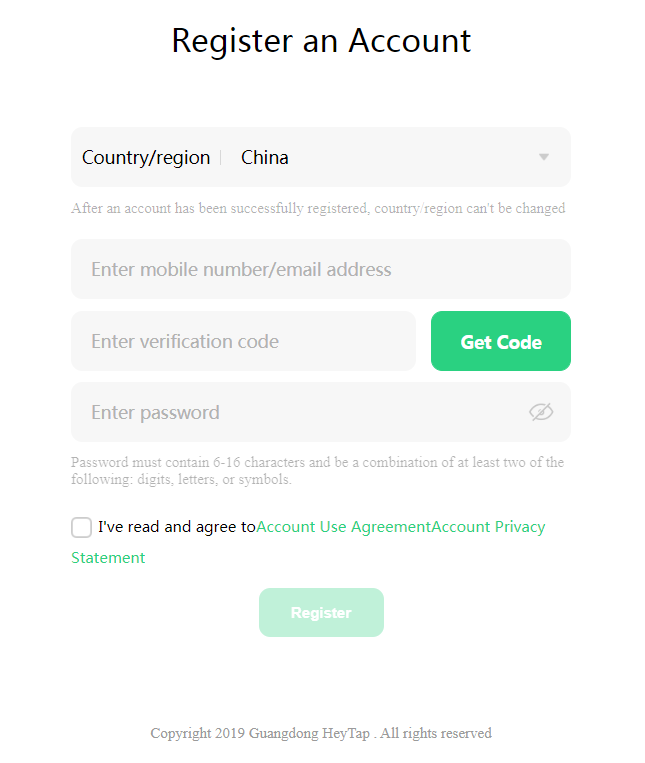Click the divider between Country/region and China
Image resolution: width=645 pixels, height=763 pixels.
pos(220,157)
